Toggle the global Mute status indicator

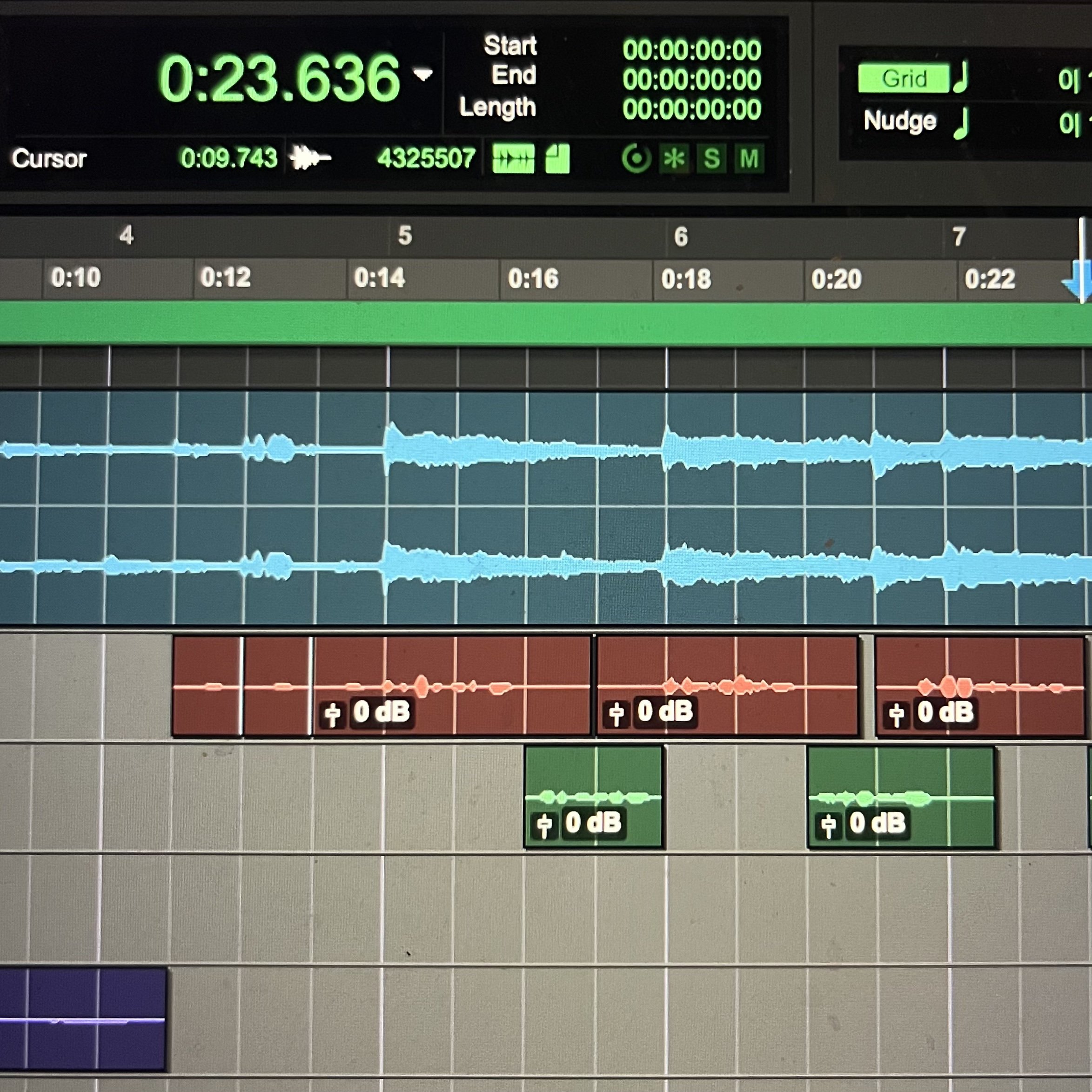pyautogui.click(x=749, y=159)
